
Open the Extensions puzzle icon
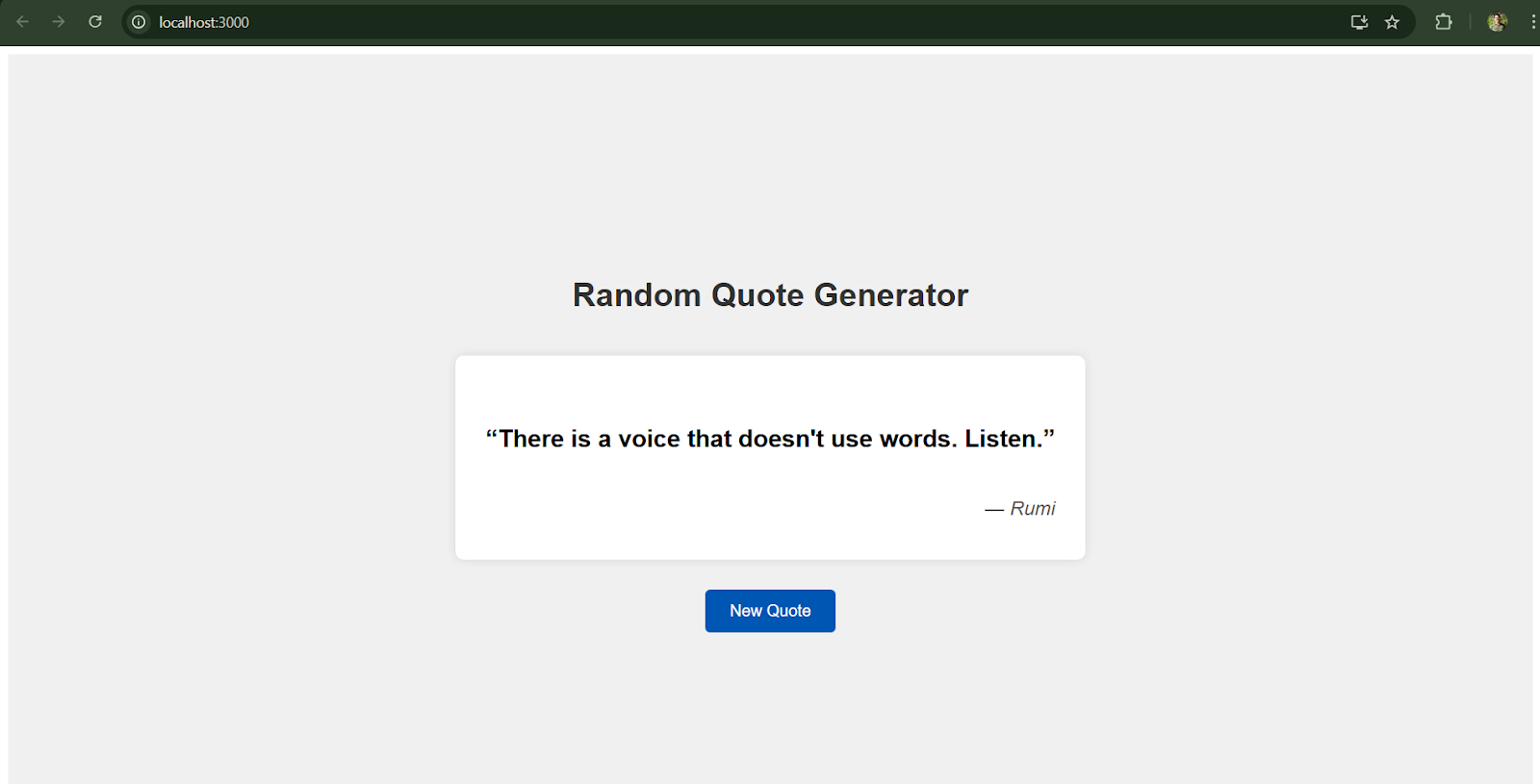tap(1443, 22)
